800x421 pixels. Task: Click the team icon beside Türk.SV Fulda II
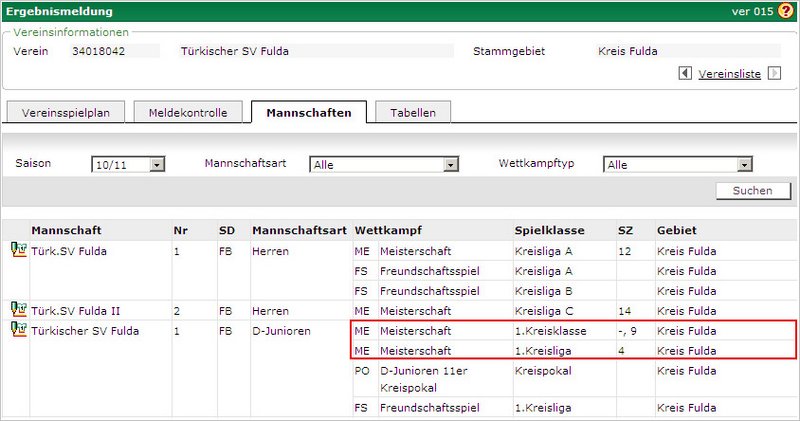pyautogui.click(x=17, y=311)
